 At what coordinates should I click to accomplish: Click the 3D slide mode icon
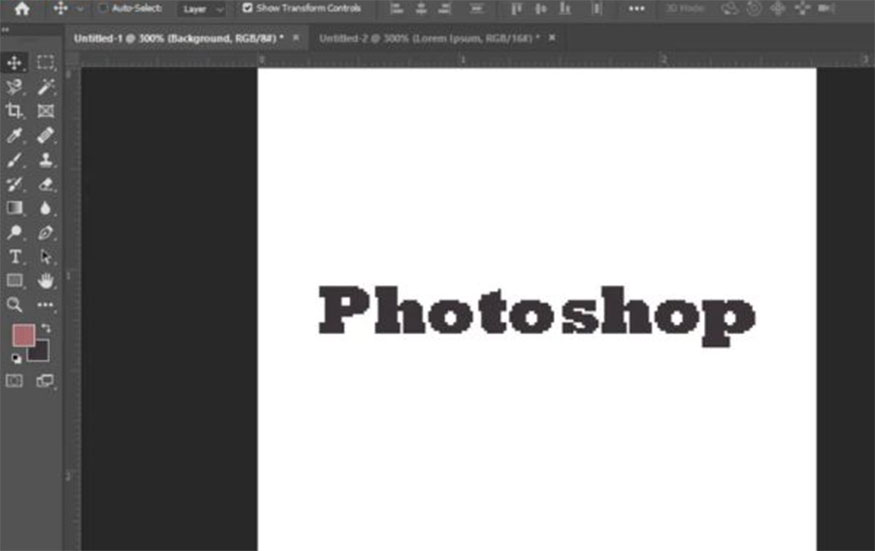[802, 8]
